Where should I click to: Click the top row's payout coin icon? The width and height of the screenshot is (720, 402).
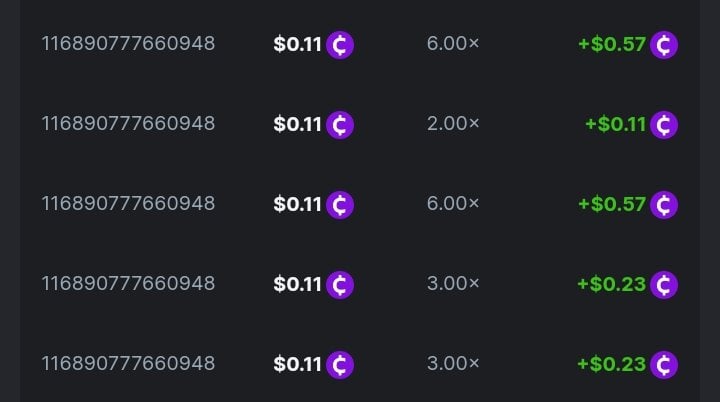[x=664, y=45]
